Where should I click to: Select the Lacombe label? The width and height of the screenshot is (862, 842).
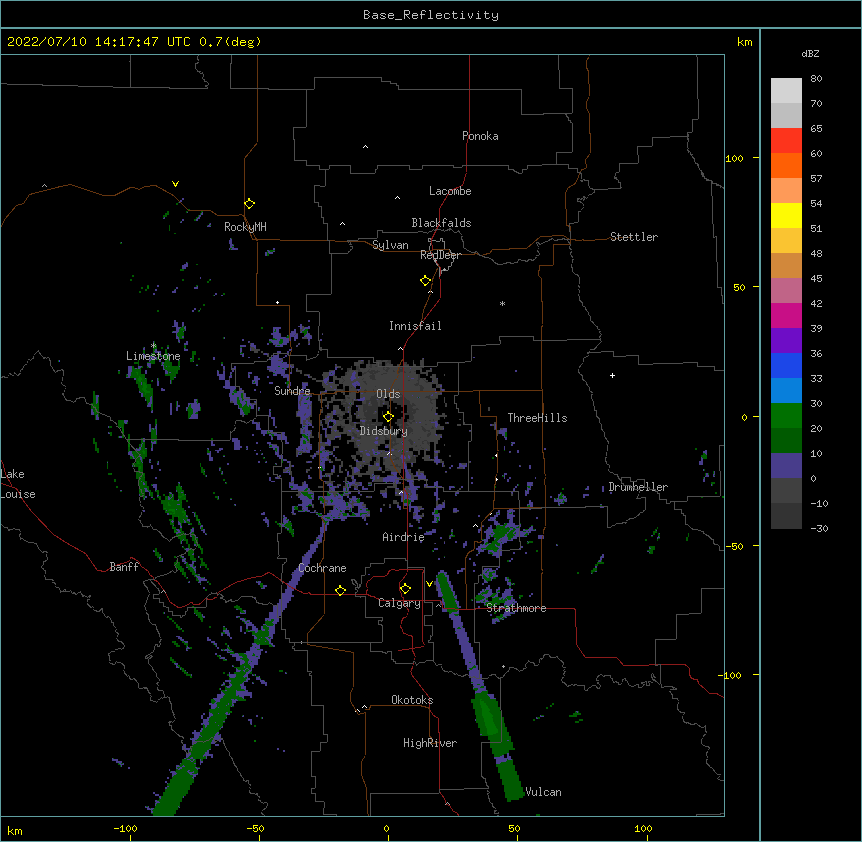click(450, 191)
